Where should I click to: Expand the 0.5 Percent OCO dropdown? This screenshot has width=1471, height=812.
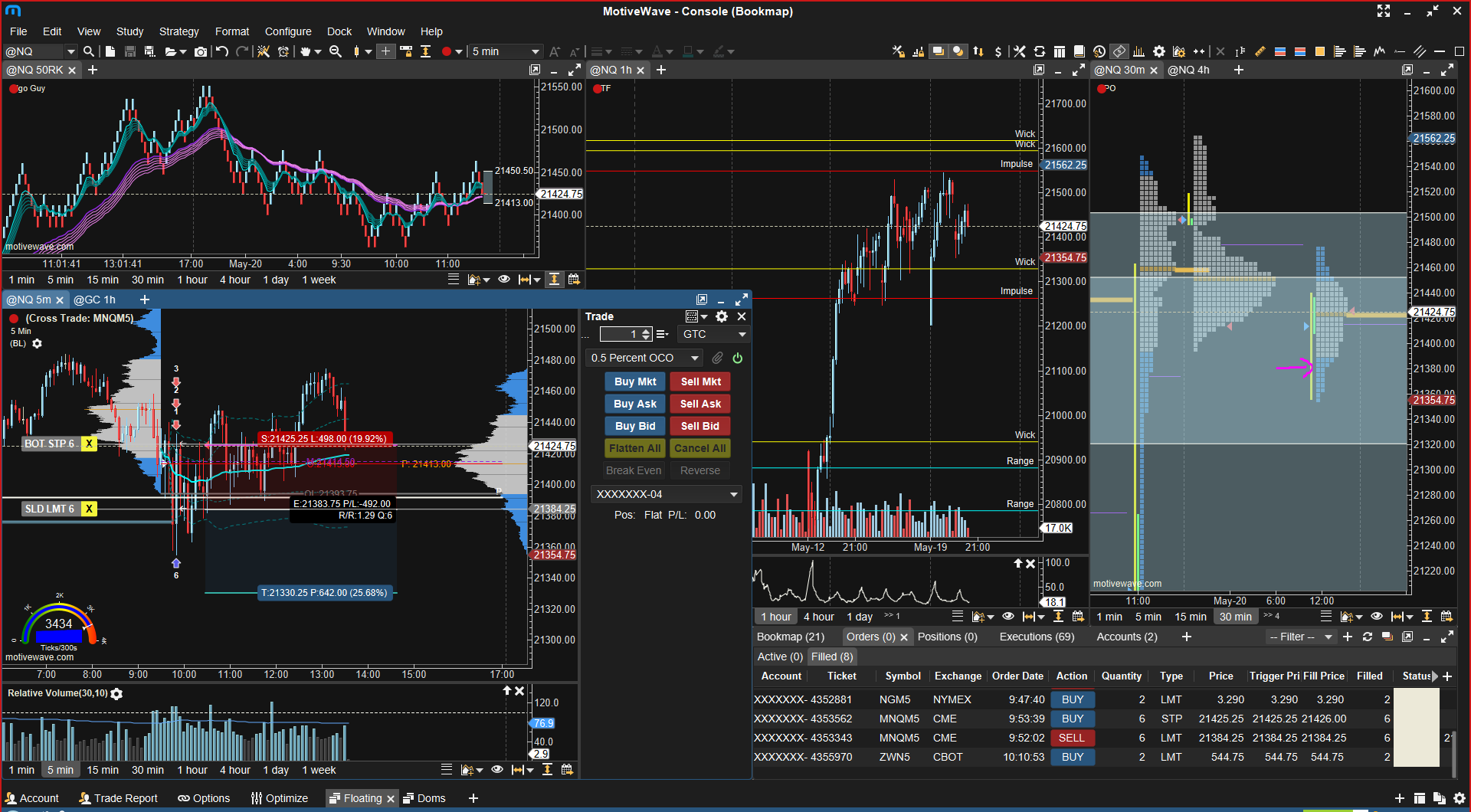pyautogui.click(x=644, y=358)
